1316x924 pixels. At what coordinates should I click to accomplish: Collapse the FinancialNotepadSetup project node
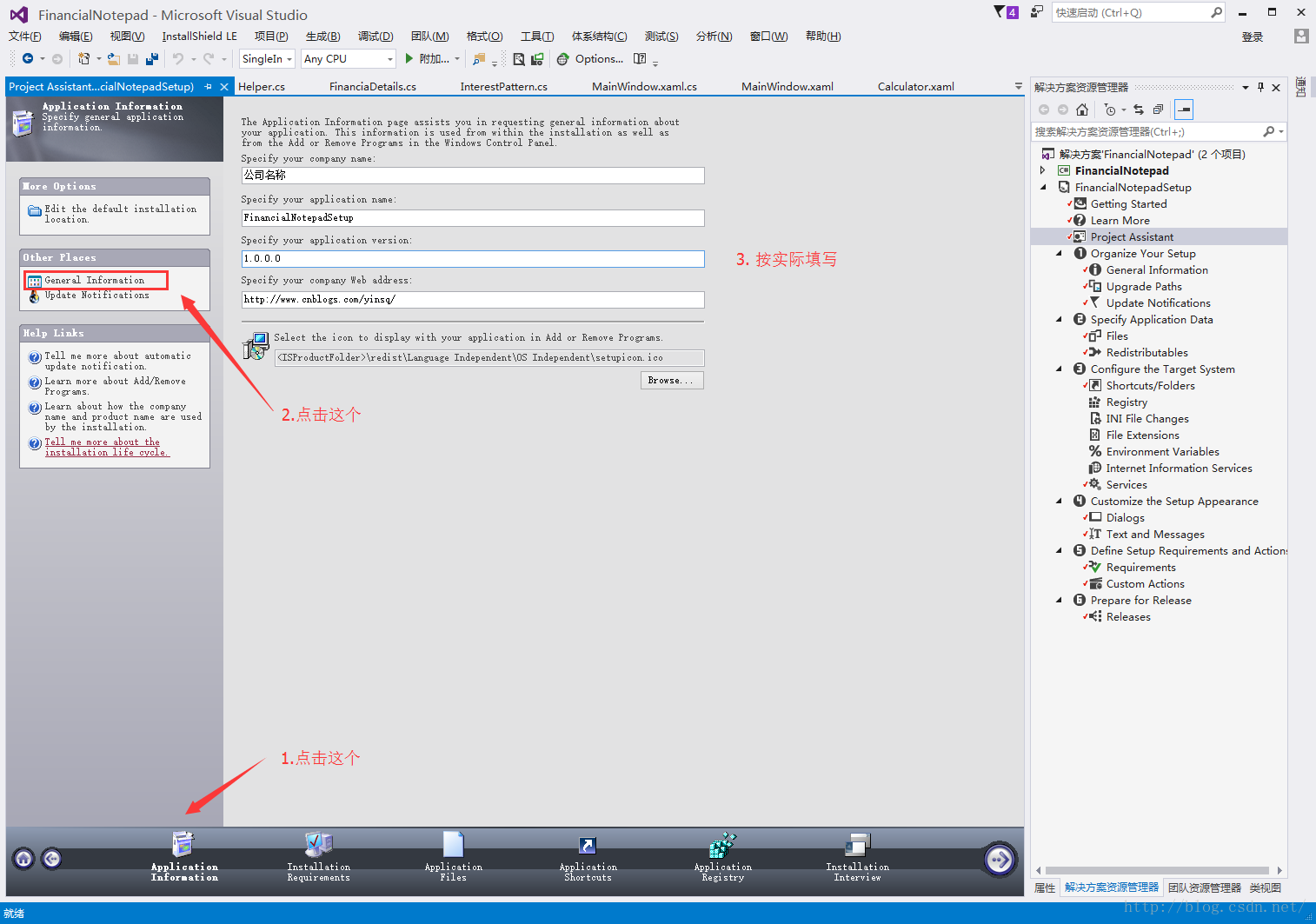coord(1043,187)
